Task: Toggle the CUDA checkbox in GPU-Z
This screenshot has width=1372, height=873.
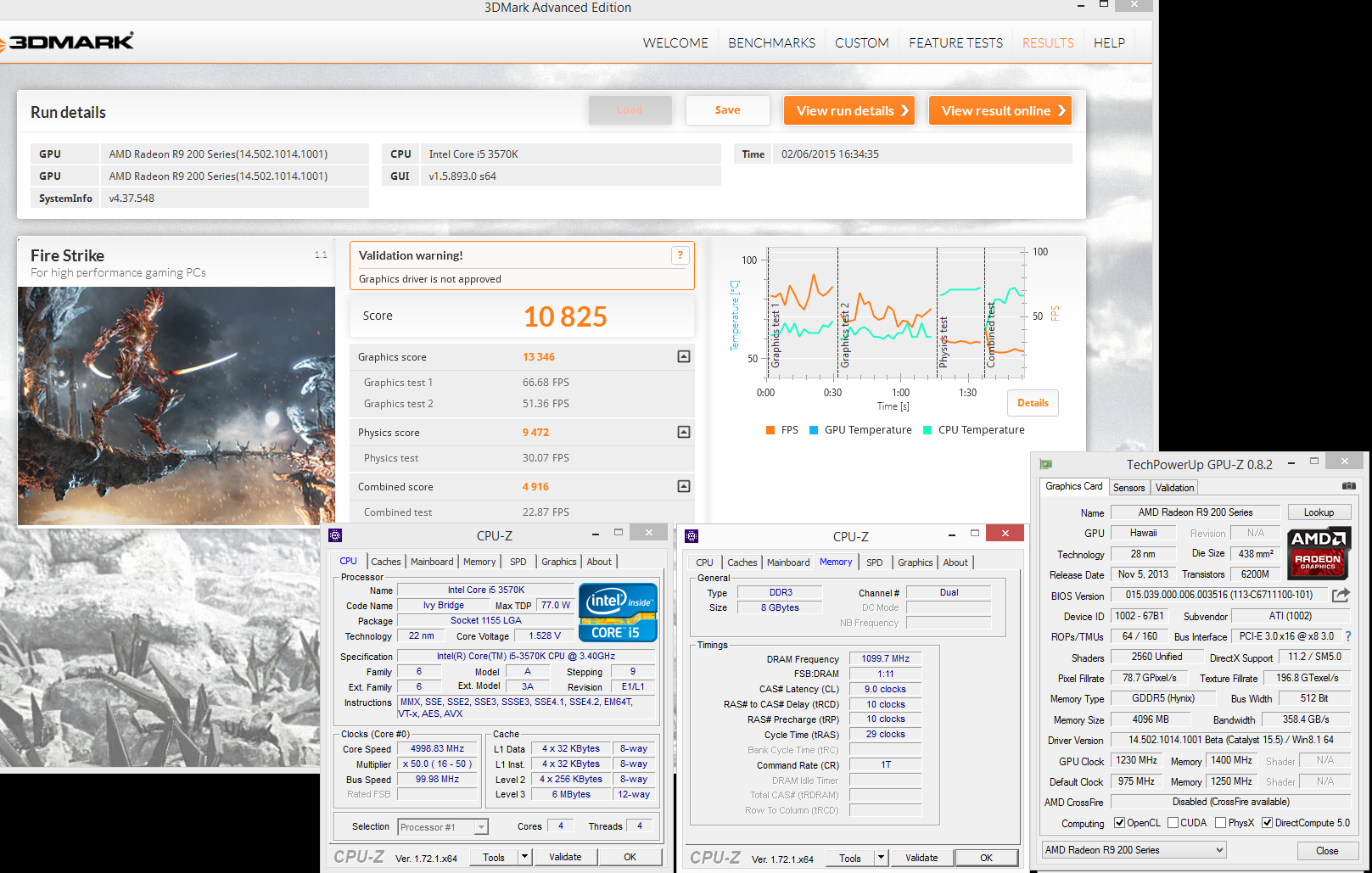Action: [x=1173, y=823]
